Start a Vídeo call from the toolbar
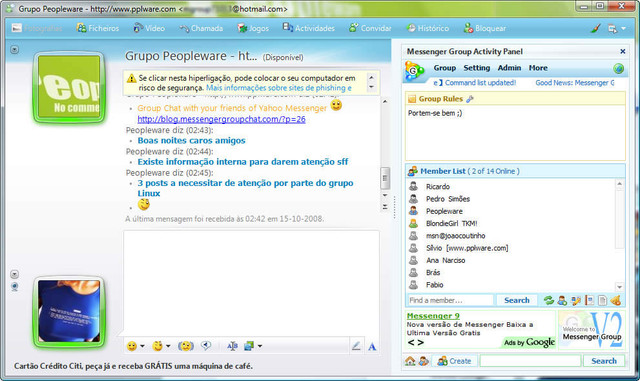The height and width of the screenshot is (381, 640). click(149, 28)
